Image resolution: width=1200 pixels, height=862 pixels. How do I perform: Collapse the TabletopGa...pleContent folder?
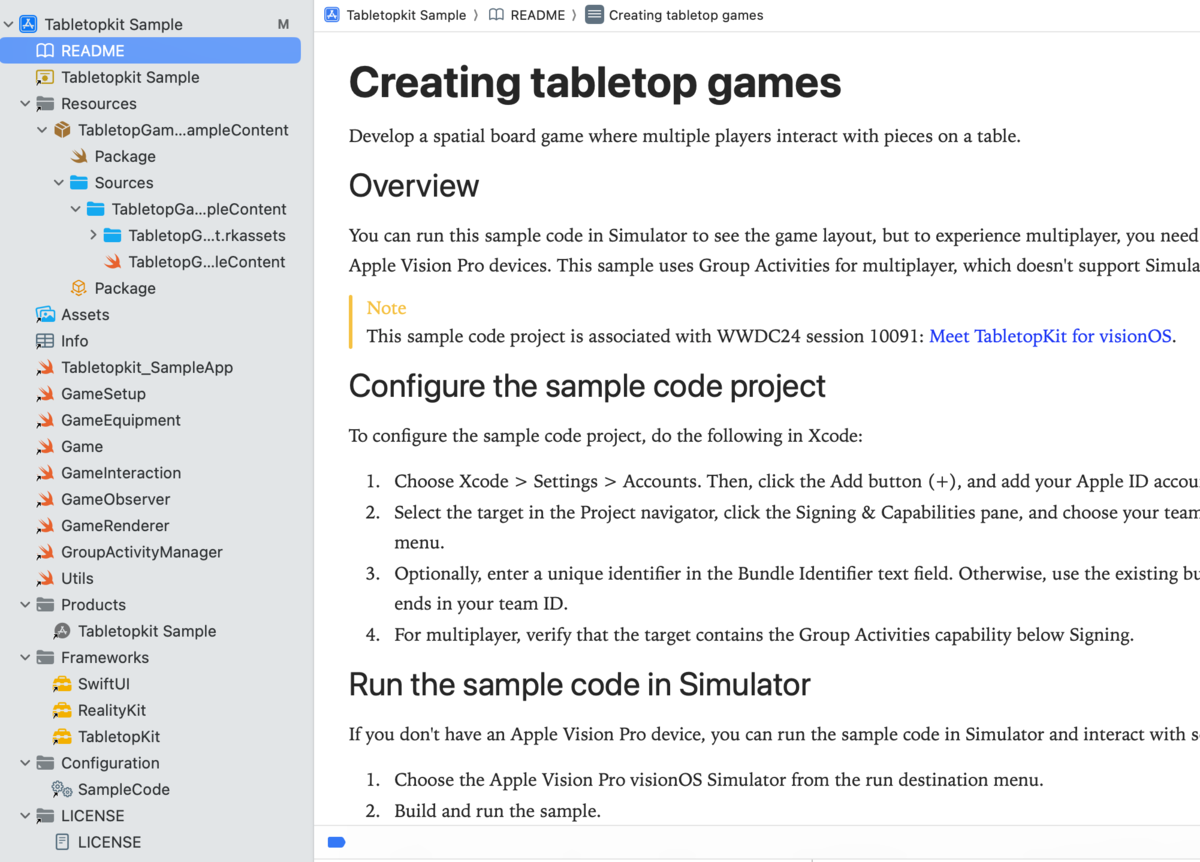pos(76,209)
